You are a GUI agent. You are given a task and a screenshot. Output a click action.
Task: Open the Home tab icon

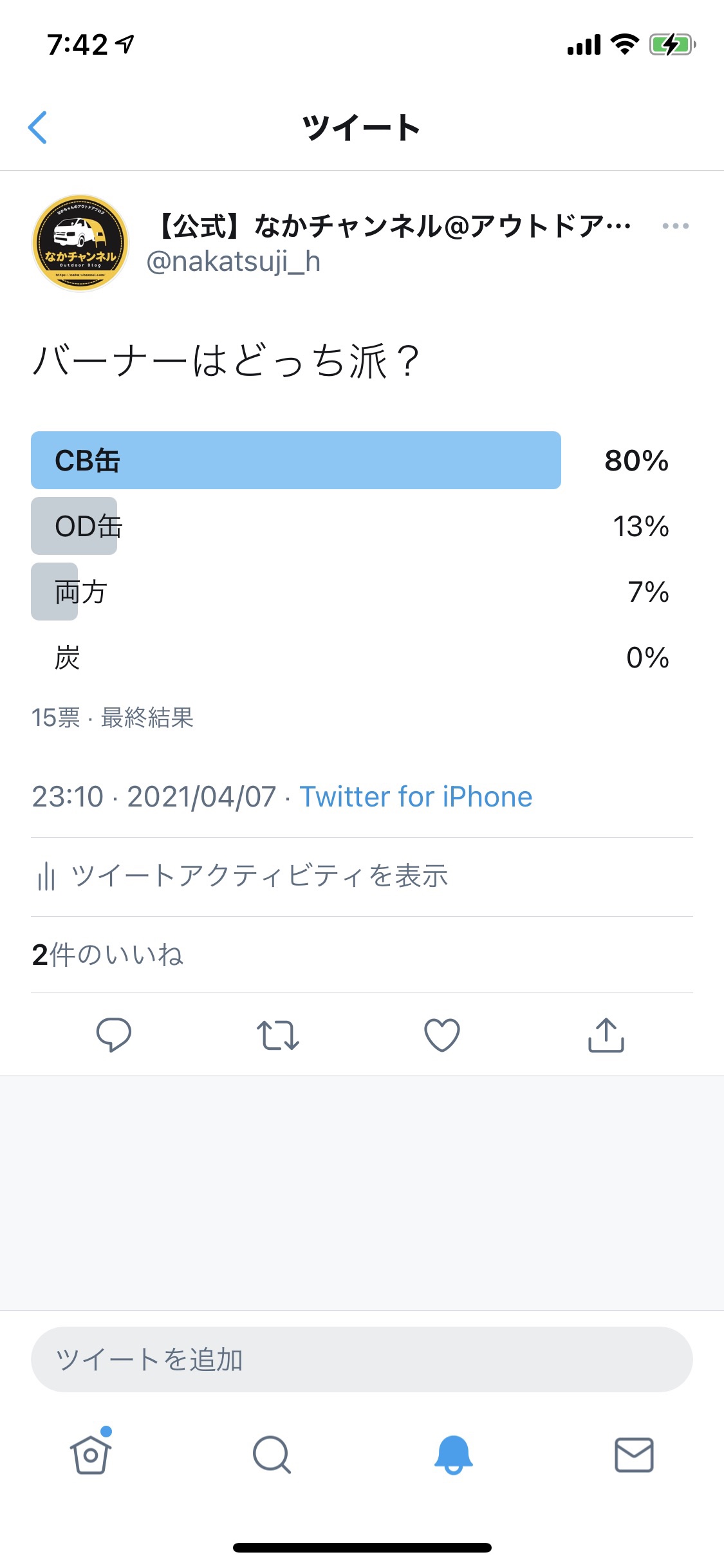click(x=91, y=1455)
